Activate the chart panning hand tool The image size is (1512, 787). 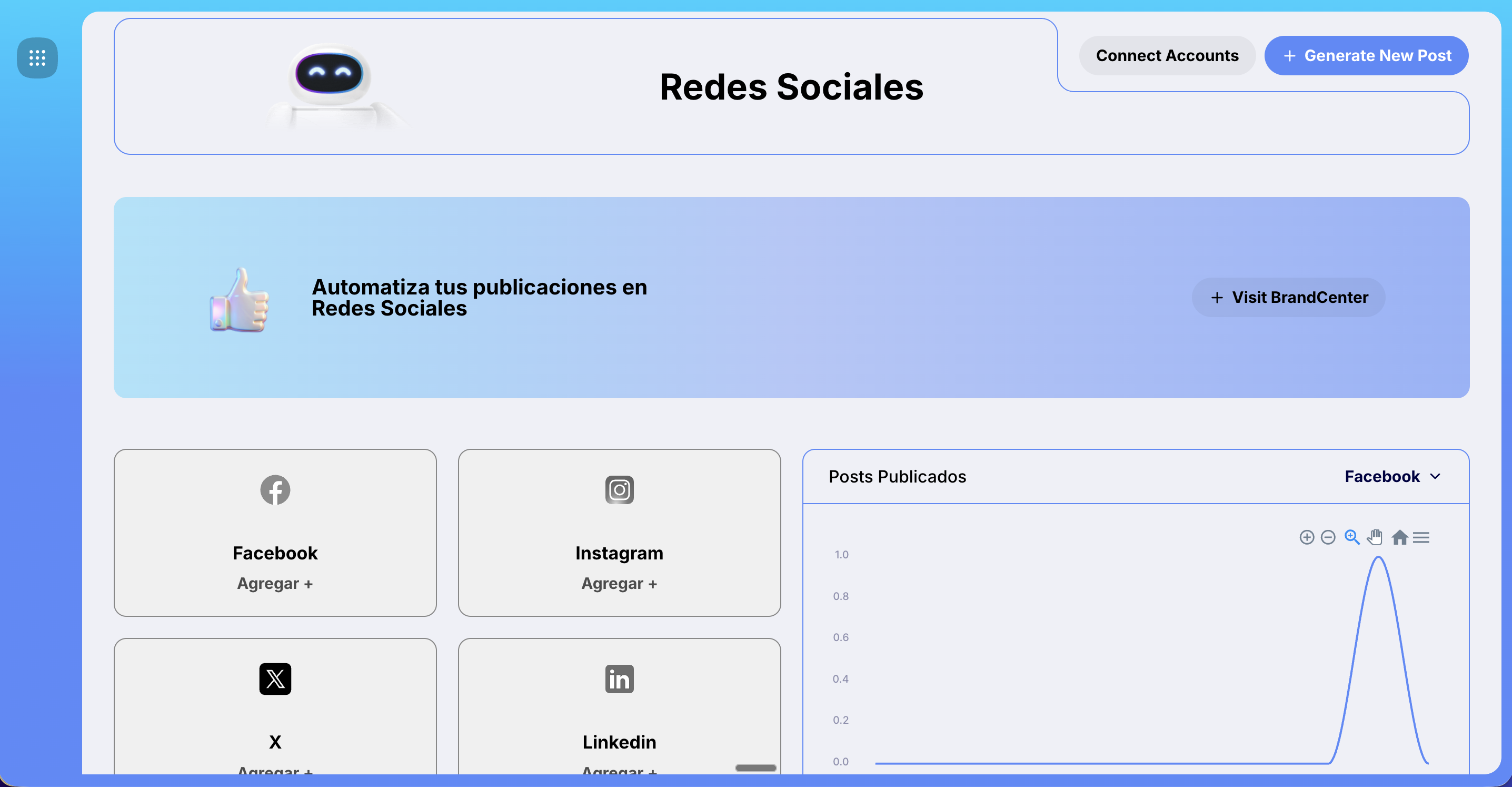tap(1375, 537)
